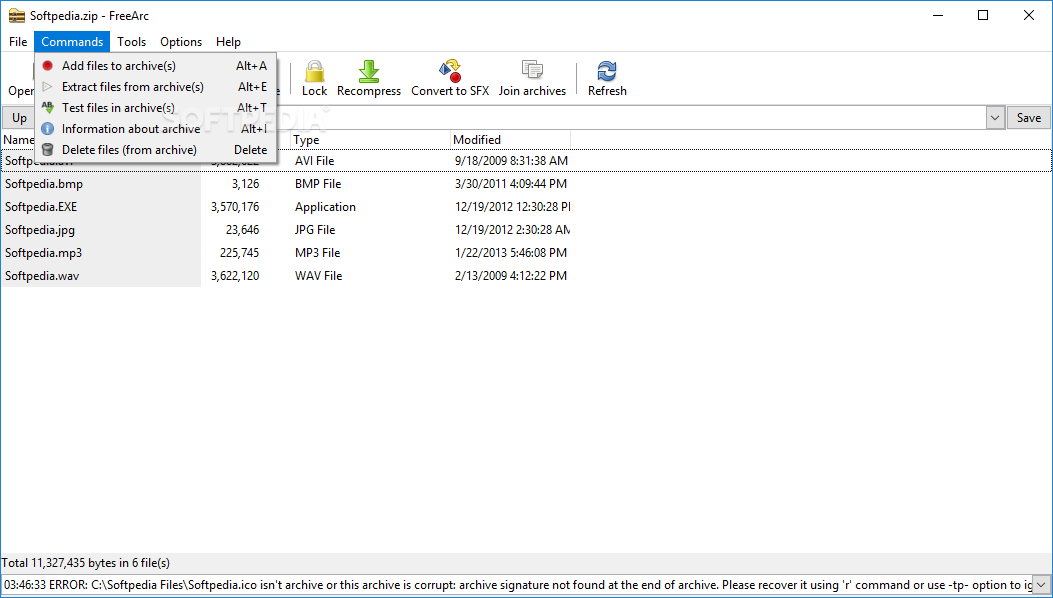Select the Softpedia.EXE file
Image resolution: width=1053 pixels, height=598 pixels.
pyautogui.click(x=41, y=206)
